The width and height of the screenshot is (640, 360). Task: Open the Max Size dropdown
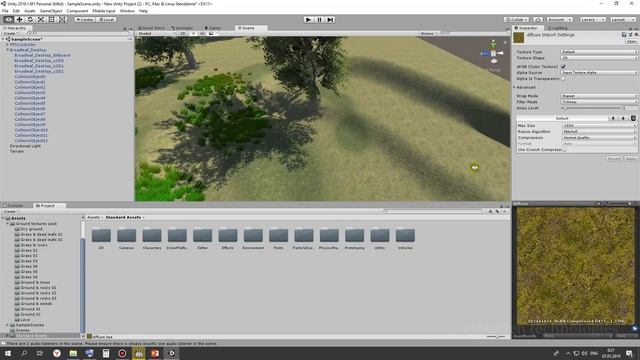tap(599, 126)
